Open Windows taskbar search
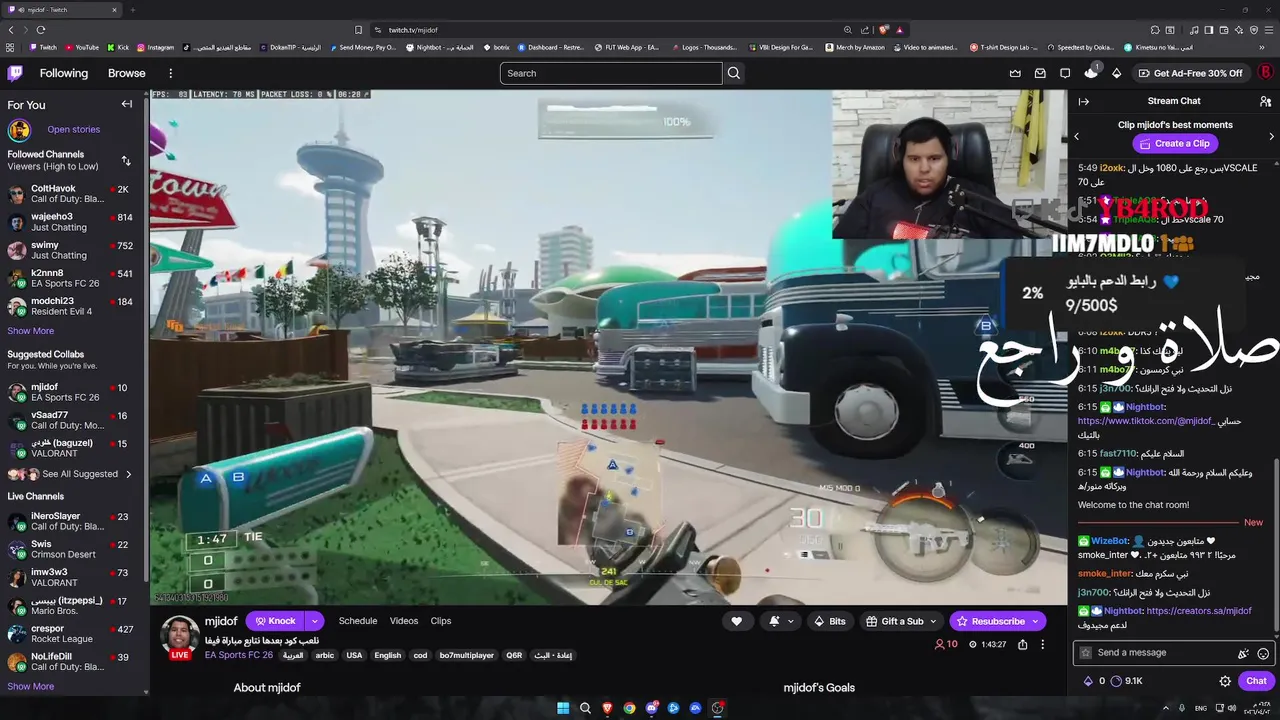 pos(585,708)
